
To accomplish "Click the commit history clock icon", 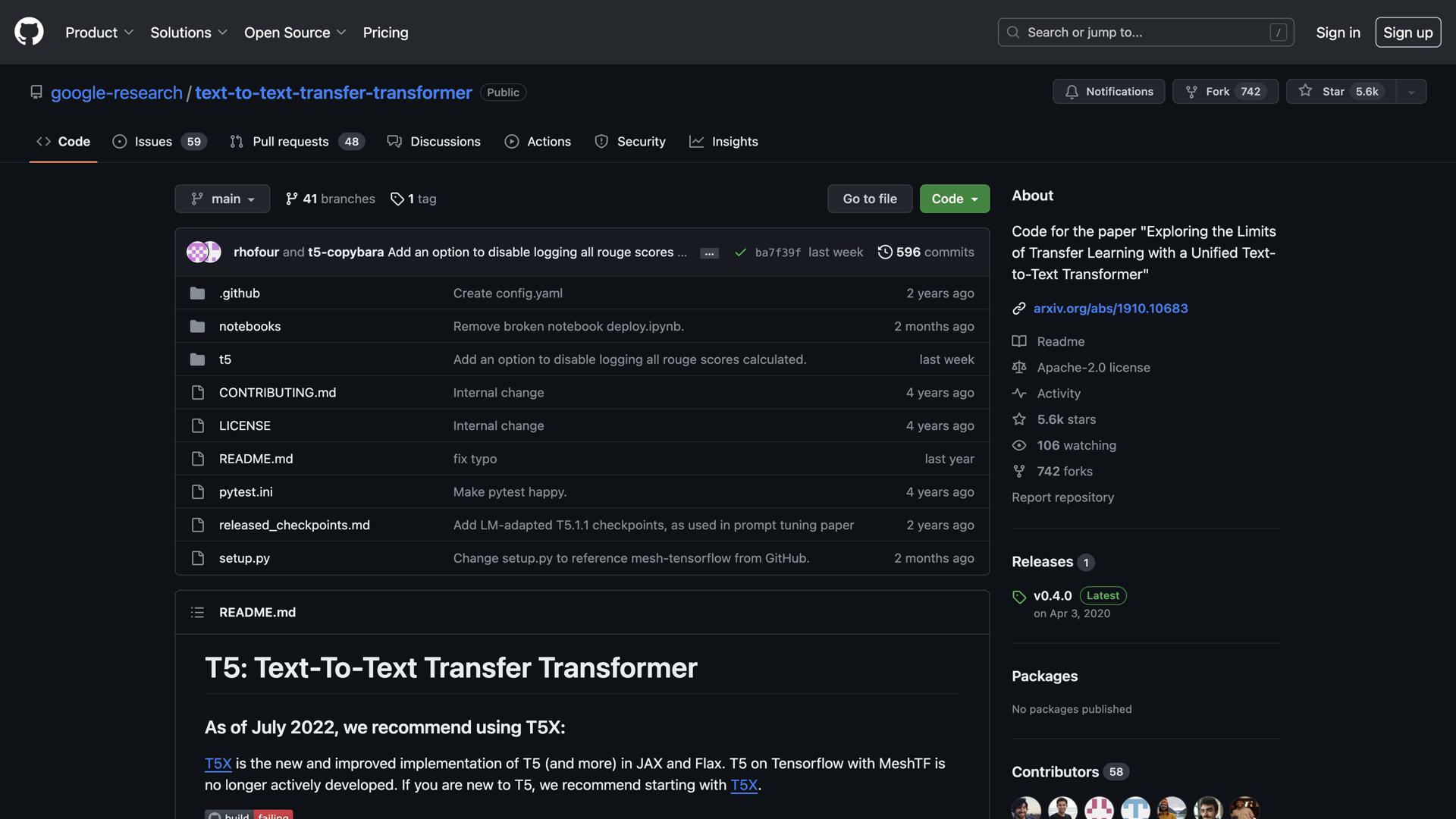I will pos(884,252).
